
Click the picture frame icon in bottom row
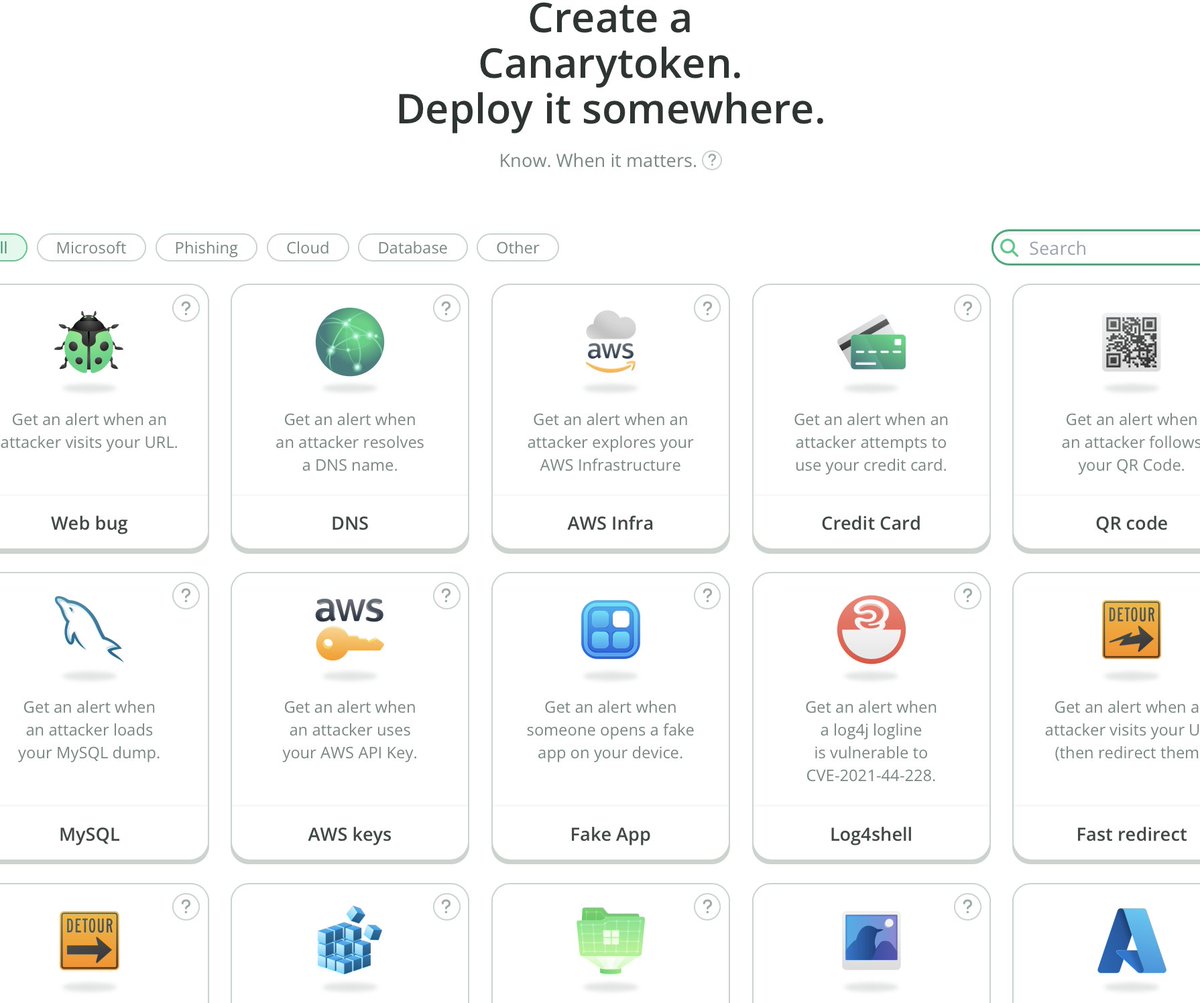tap(871, 940)
